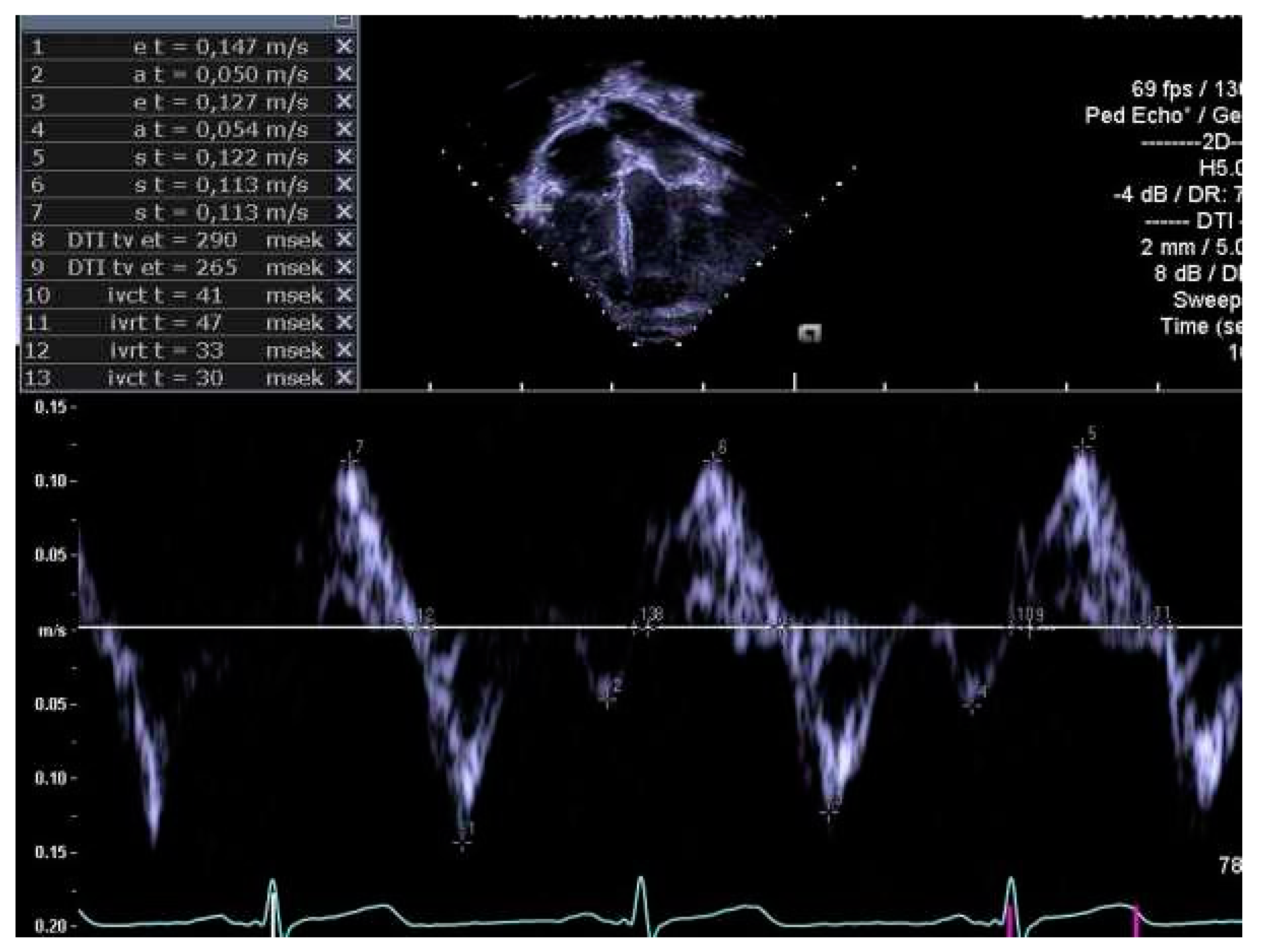Collapse the measurement results panel
Image resolution: width=1262 pixels, height=952 pixels.
click(343, 21)
